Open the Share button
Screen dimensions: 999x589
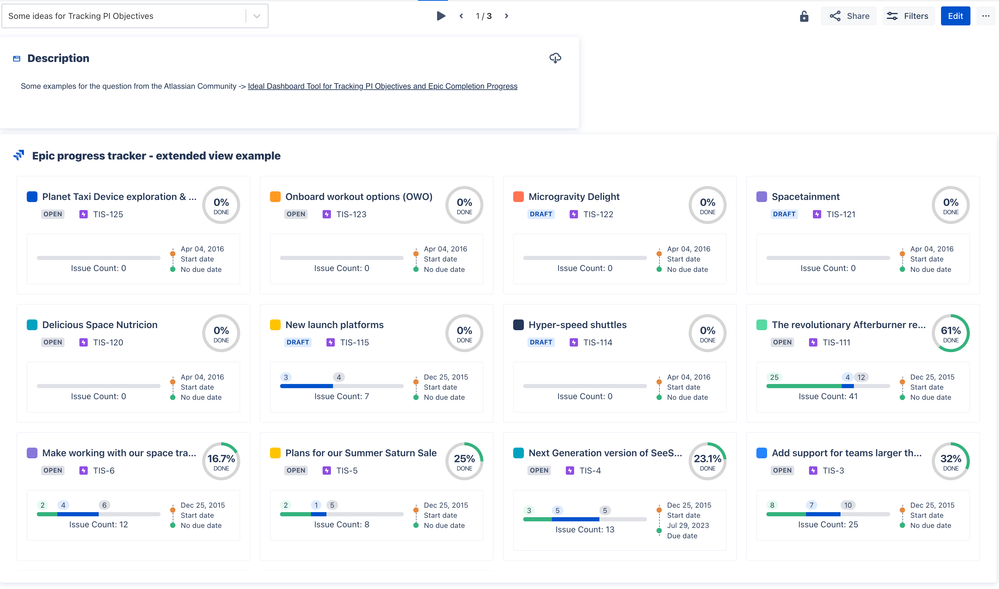[x=849, y=16]
